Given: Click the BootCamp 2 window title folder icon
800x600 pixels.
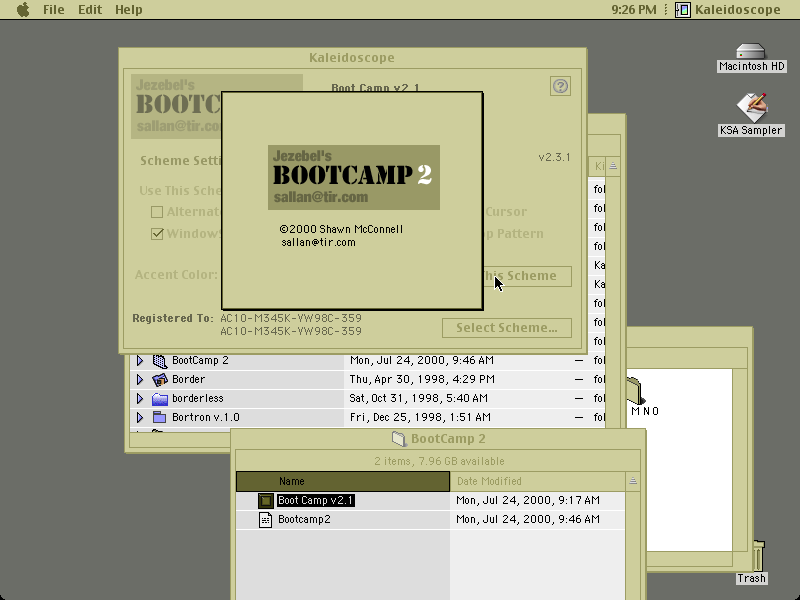Looking at the screenshot, I should 399,439.
